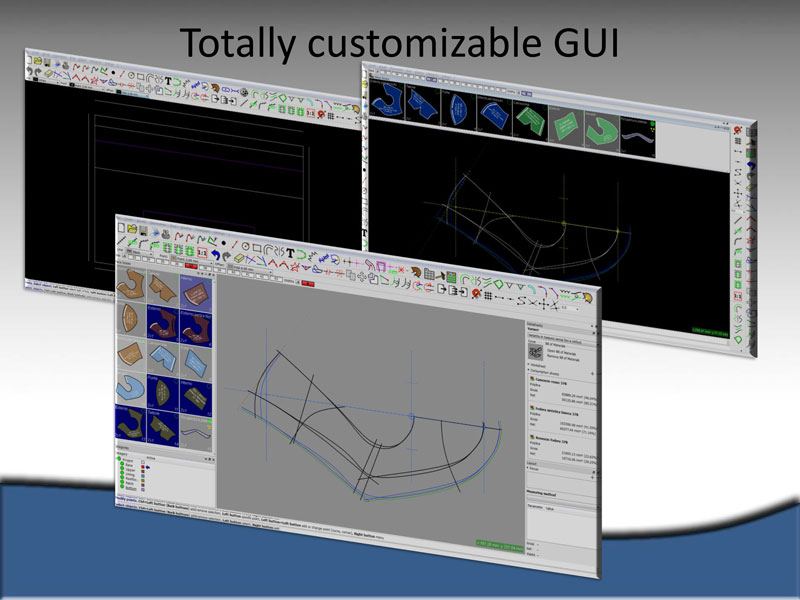Click green coordinate readout in front window
Screen dimensions: 800x600
tap(499, 546)
